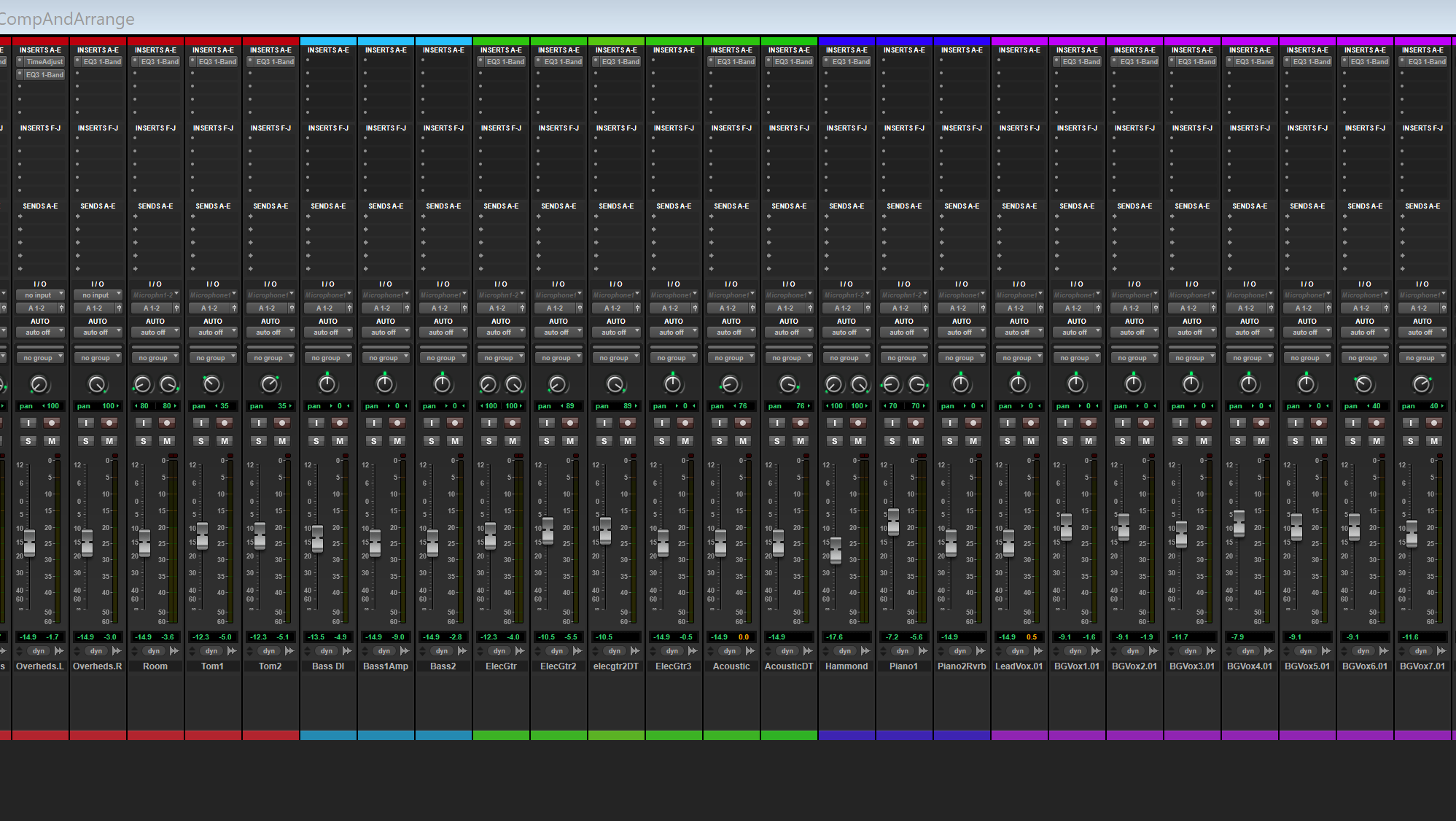1456x821 pixels.
Task: Click track type arrows on Piano1
Action: (884, 651)
